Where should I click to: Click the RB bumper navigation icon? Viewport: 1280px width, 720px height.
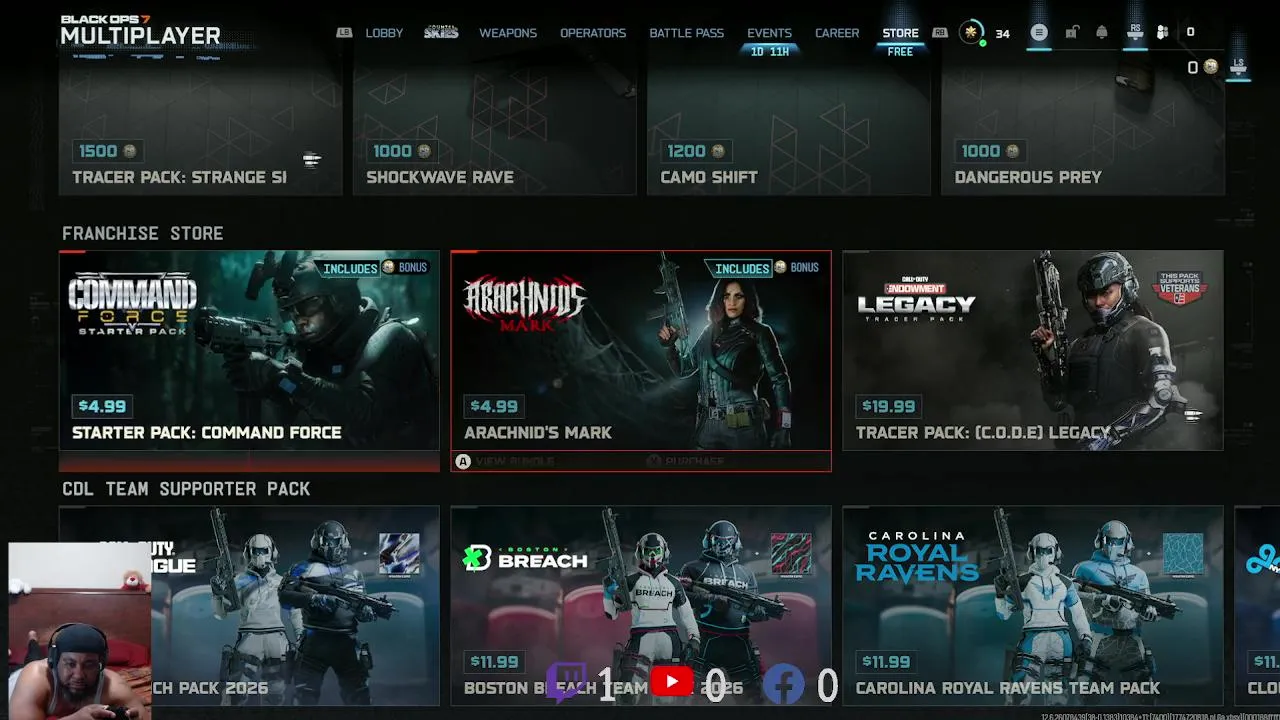point(940,33)
